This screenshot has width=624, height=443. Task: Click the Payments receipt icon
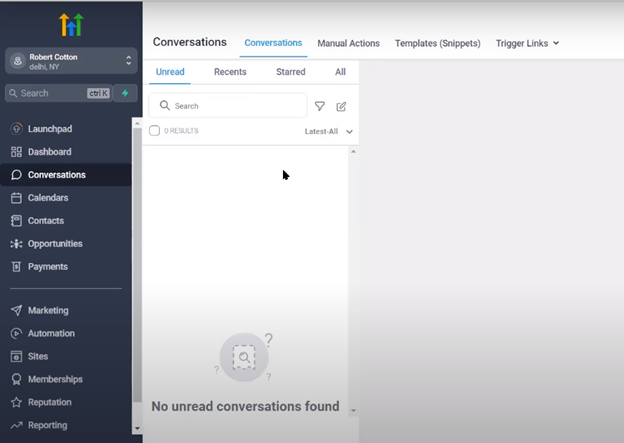tap(16, 267)
